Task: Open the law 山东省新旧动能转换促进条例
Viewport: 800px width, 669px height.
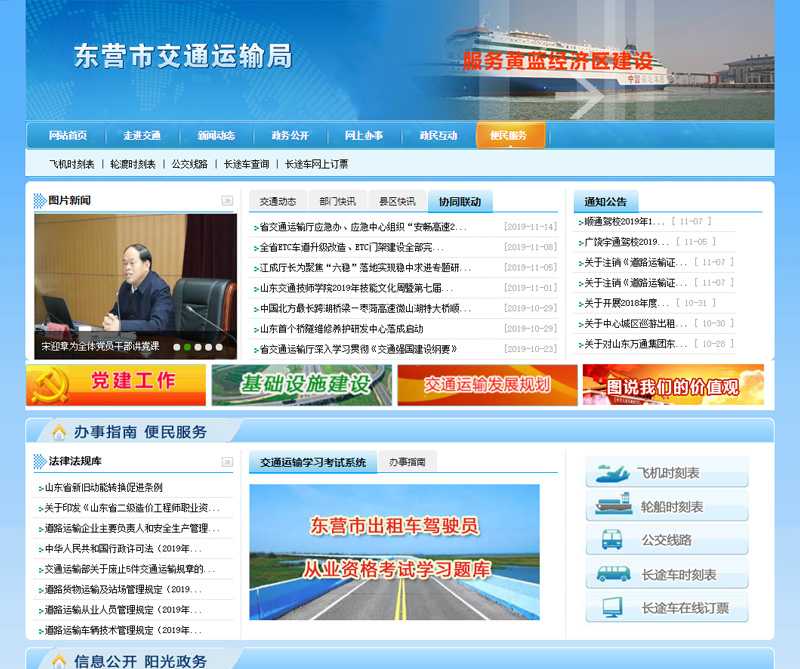Action: pyautogui.click(x=104, y=487)
